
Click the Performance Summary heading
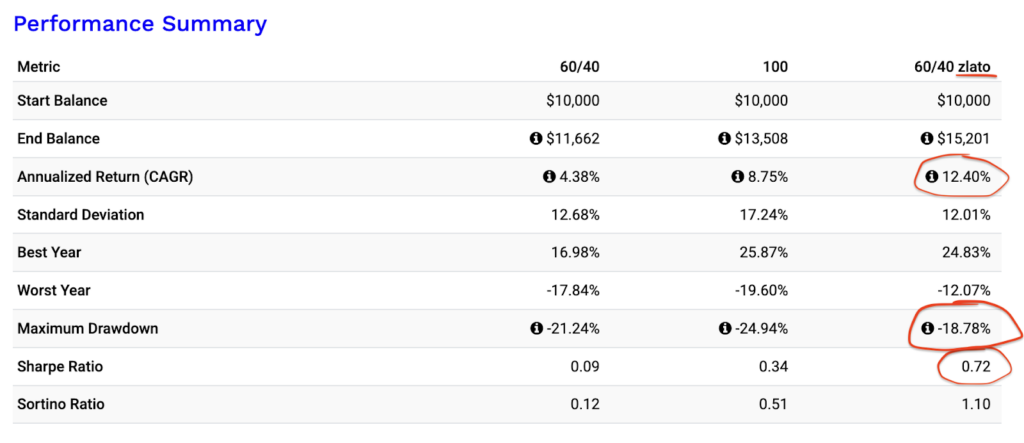click(140, 23)
